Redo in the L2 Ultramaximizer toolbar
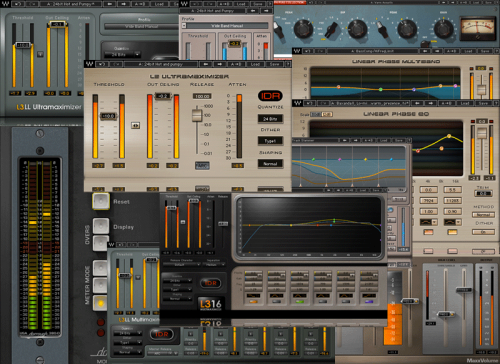 tap(117, 64)
